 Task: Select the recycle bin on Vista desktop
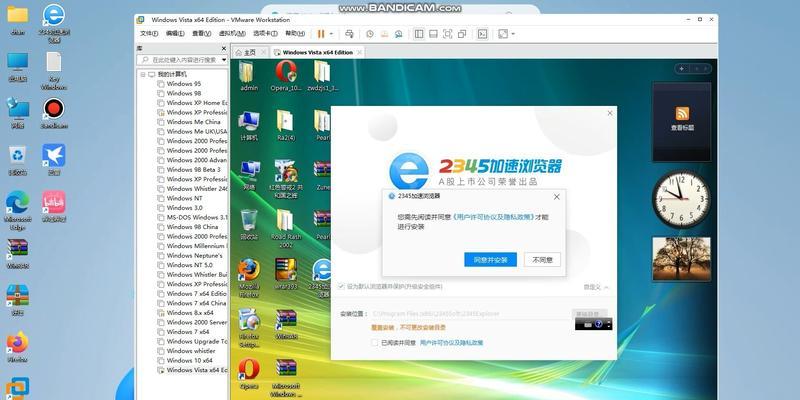coord(249,224)
